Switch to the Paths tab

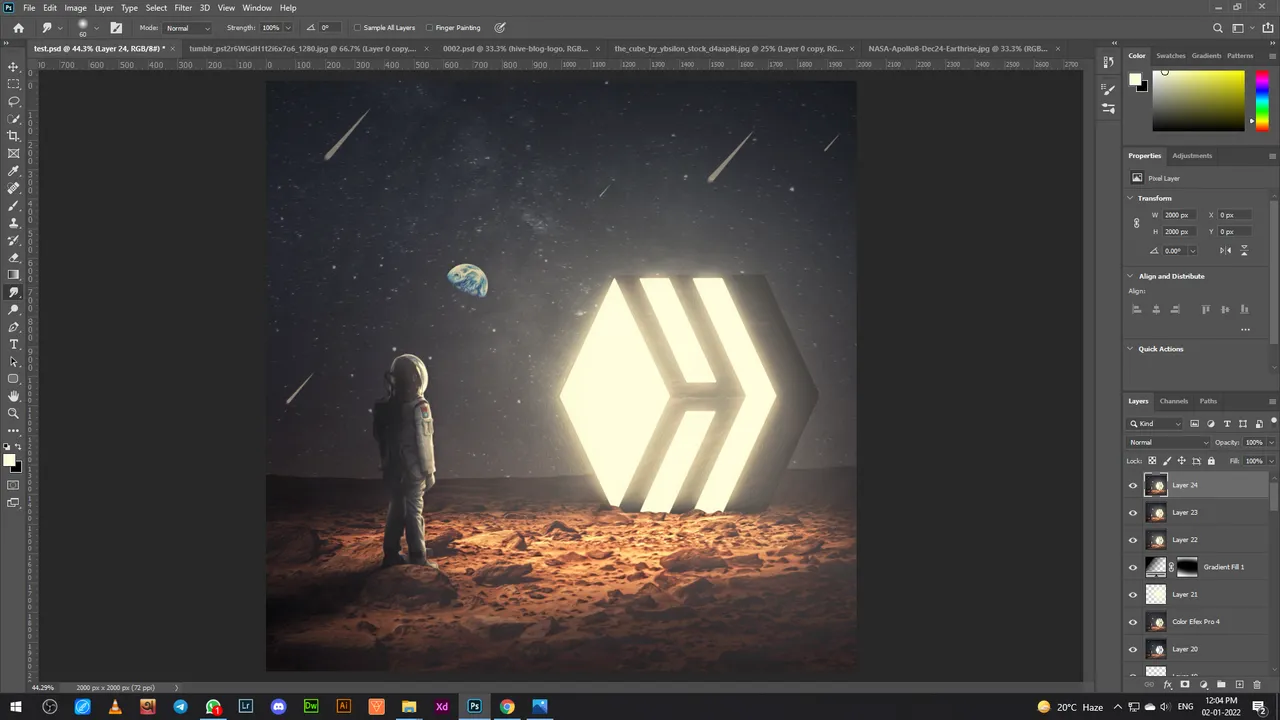(x=1208, y=401)
